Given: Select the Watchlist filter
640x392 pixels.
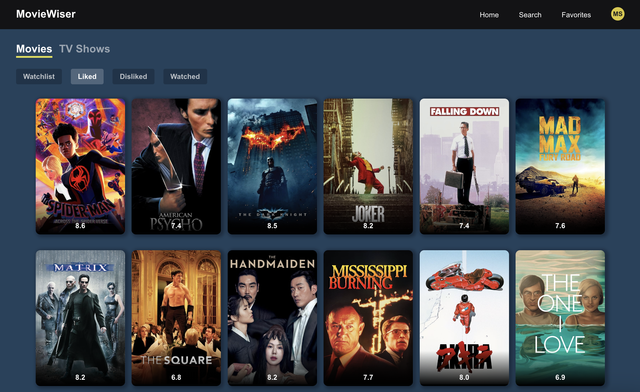Looking at the screenshot, I should point(39,76).
